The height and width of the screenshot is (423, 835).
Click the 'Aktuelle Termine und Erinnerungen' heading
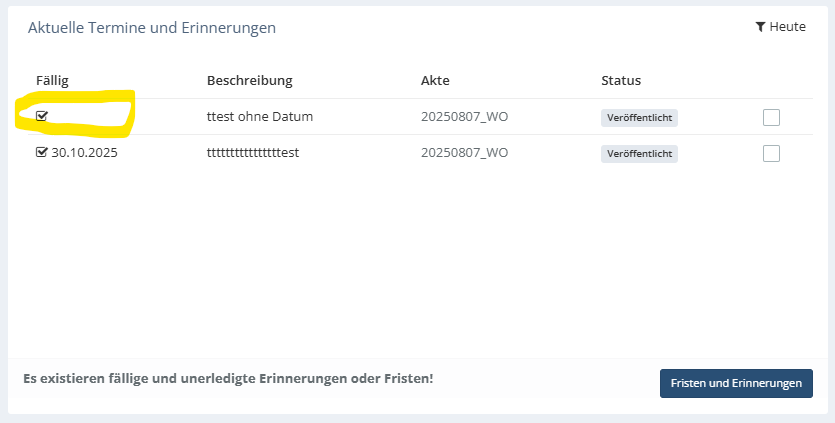[152, 27]
